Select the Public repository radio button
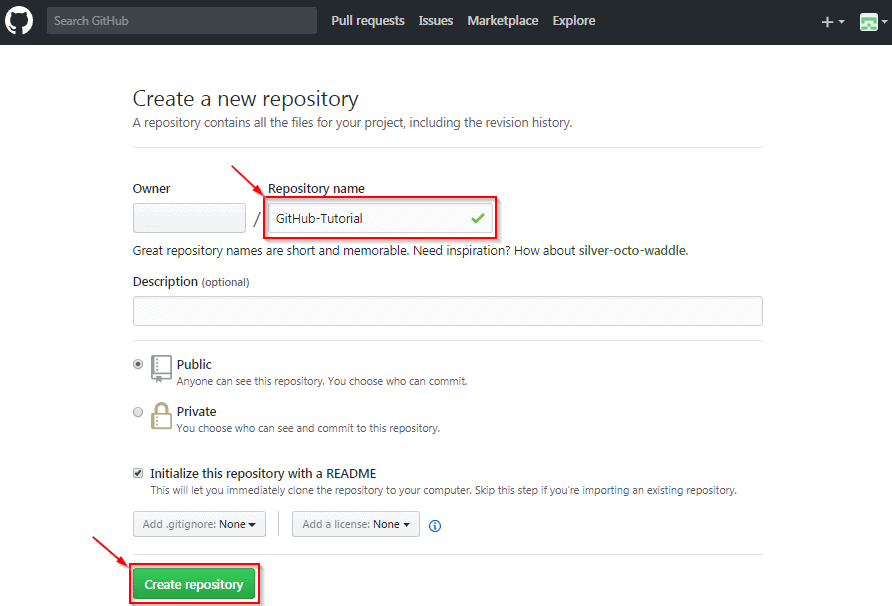 coord(137,364)
